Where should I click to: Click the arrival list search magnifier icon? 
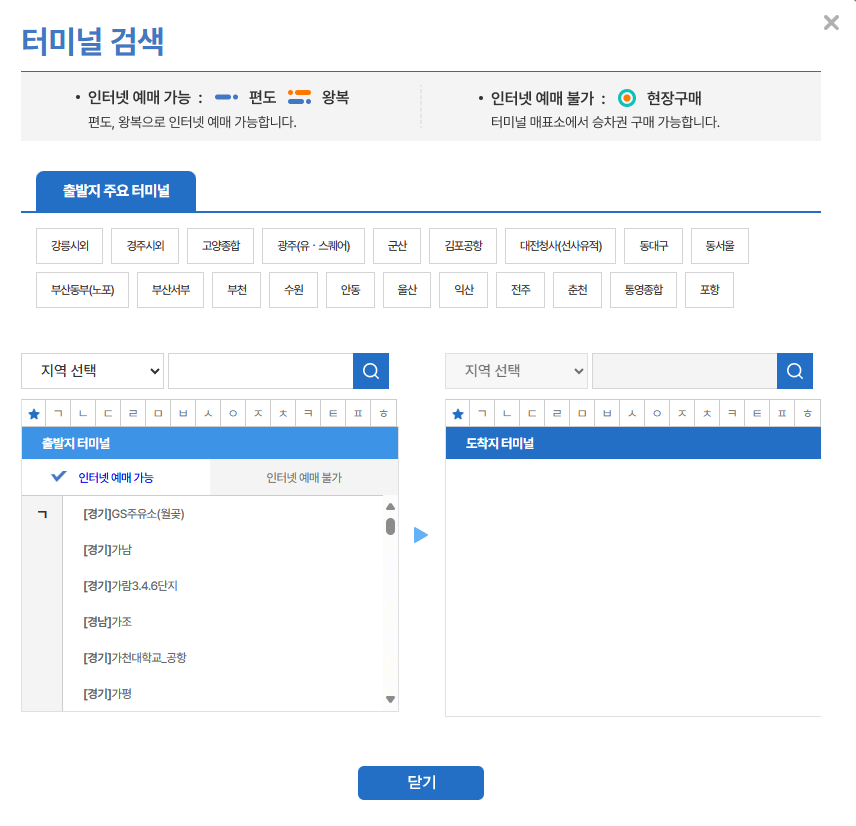coord(794,370)
